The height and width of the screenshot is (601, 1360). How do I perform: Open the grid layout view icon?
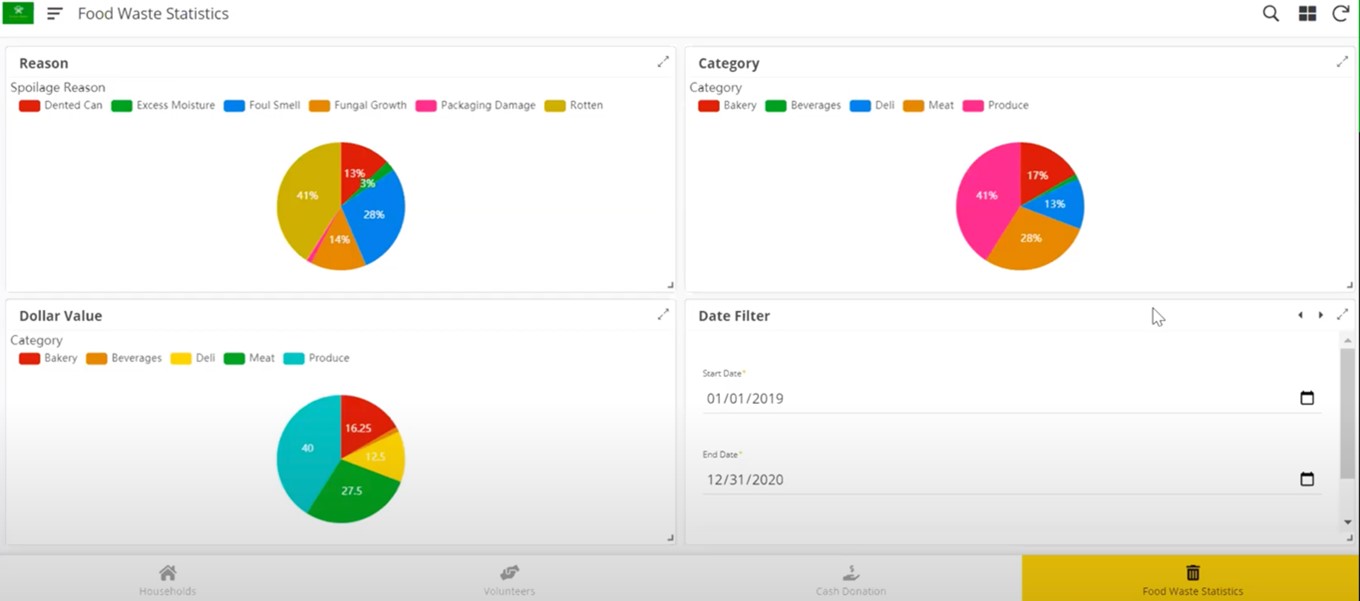(1307, 14)
